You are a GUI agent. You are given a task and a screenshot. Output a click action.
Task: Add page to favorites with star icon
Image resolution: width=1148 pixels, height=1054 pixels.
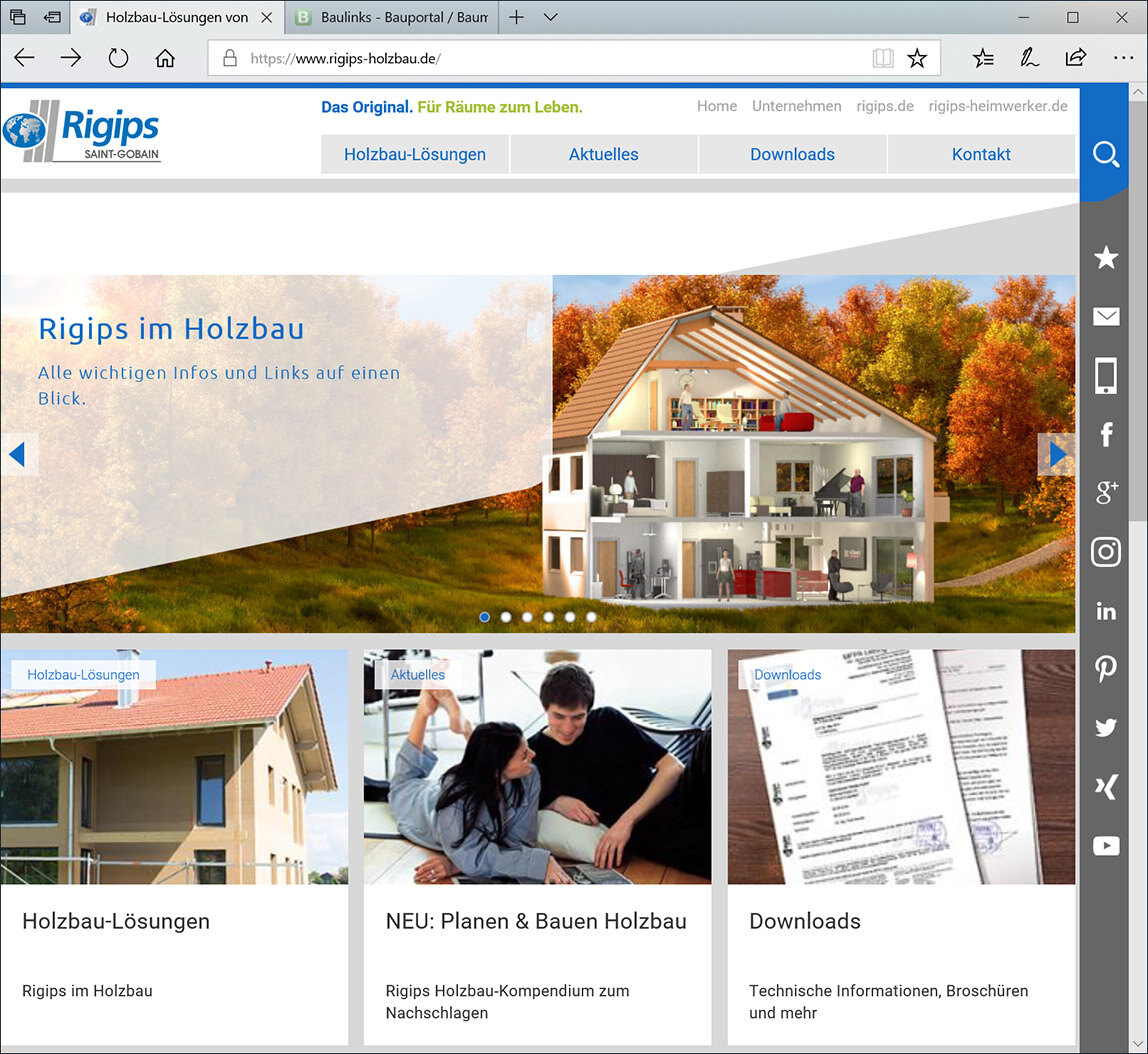[917, 58]
